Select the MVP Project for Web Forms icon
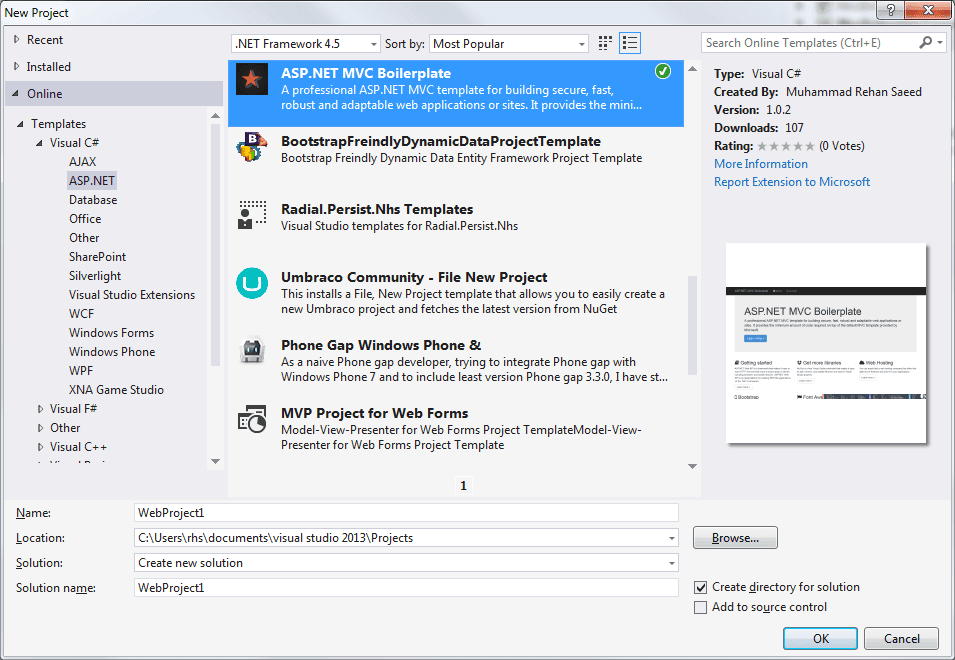The image size is (955, 660). [251, 421]
